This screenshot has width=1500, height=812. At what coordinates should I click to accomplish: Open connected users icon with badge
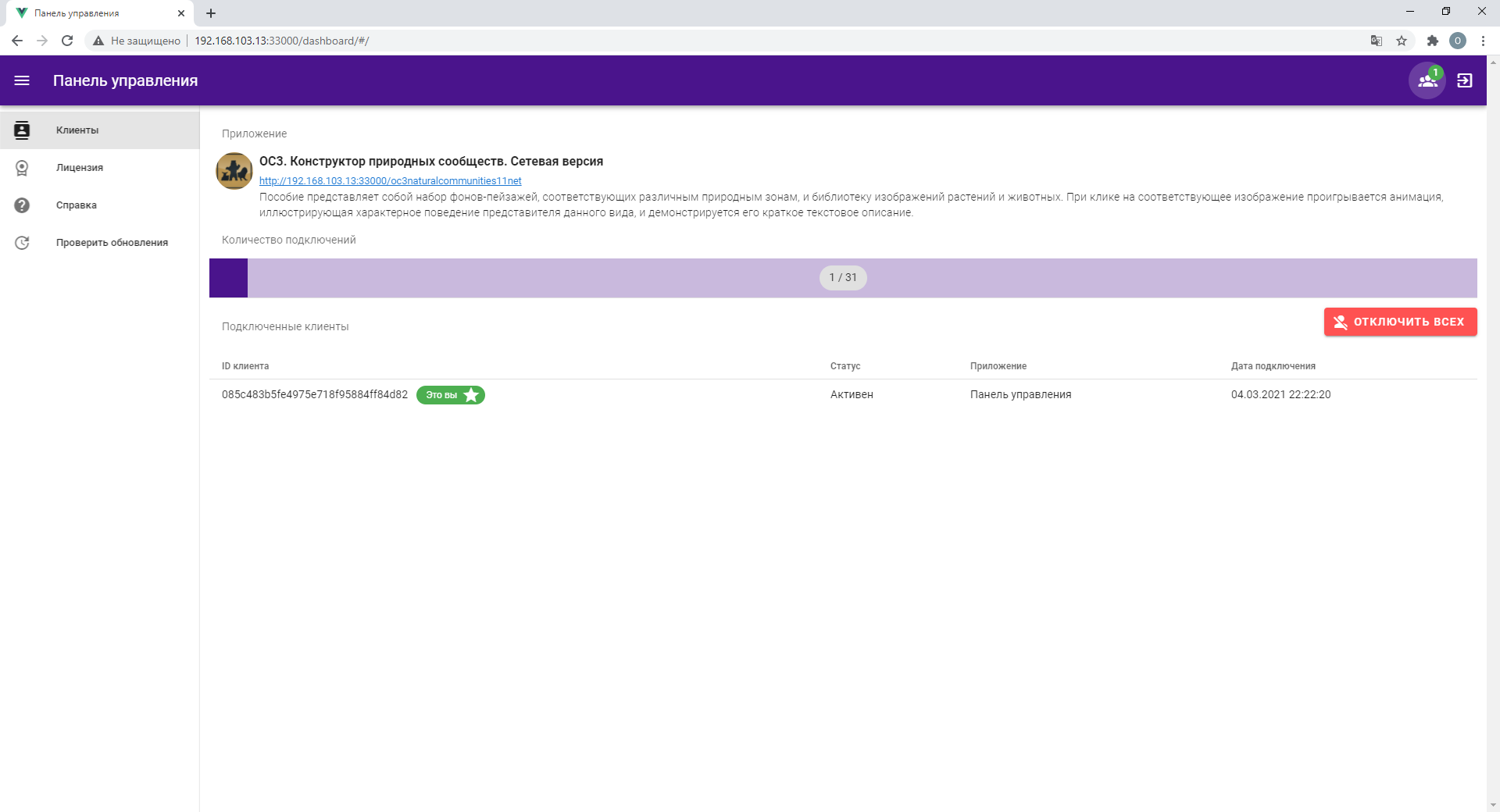click(x=1427, y=80)
